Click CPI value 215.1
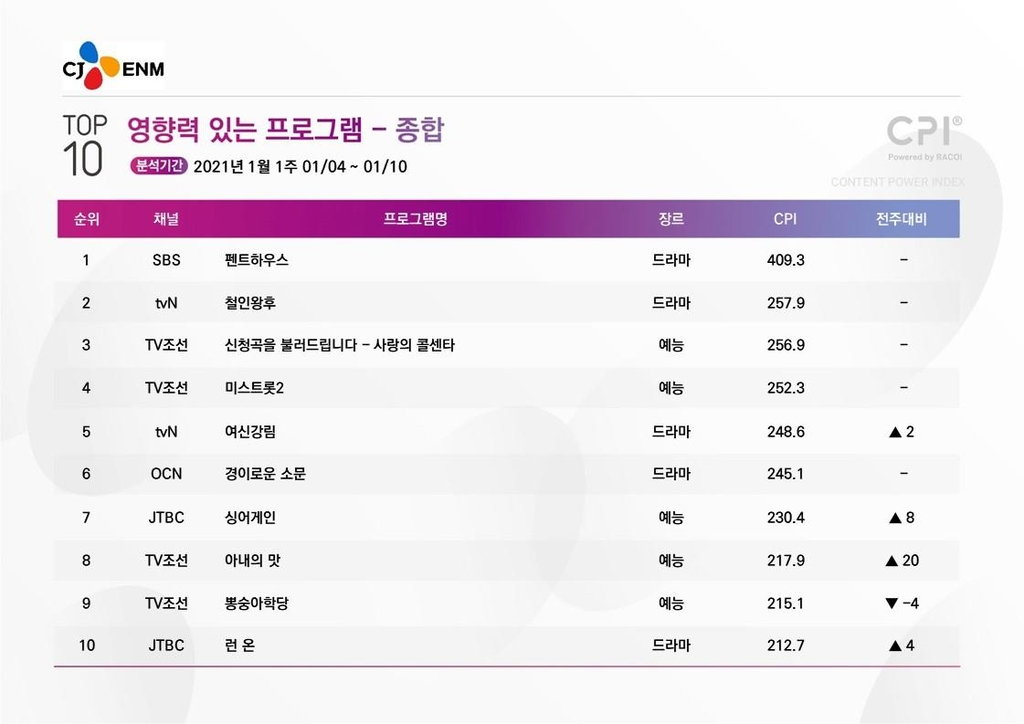The image size is (1024, 724). tap(786, 603)
